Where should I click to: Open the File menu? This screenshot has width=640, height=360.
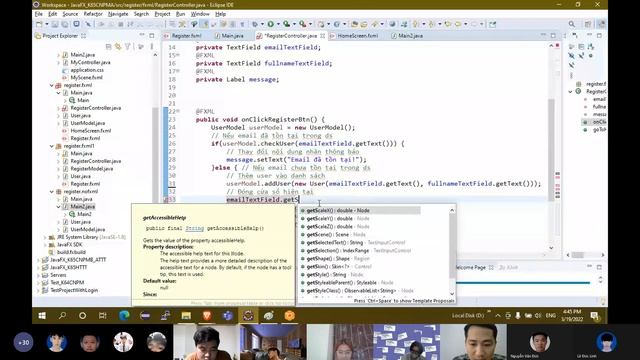pos(39,14)
